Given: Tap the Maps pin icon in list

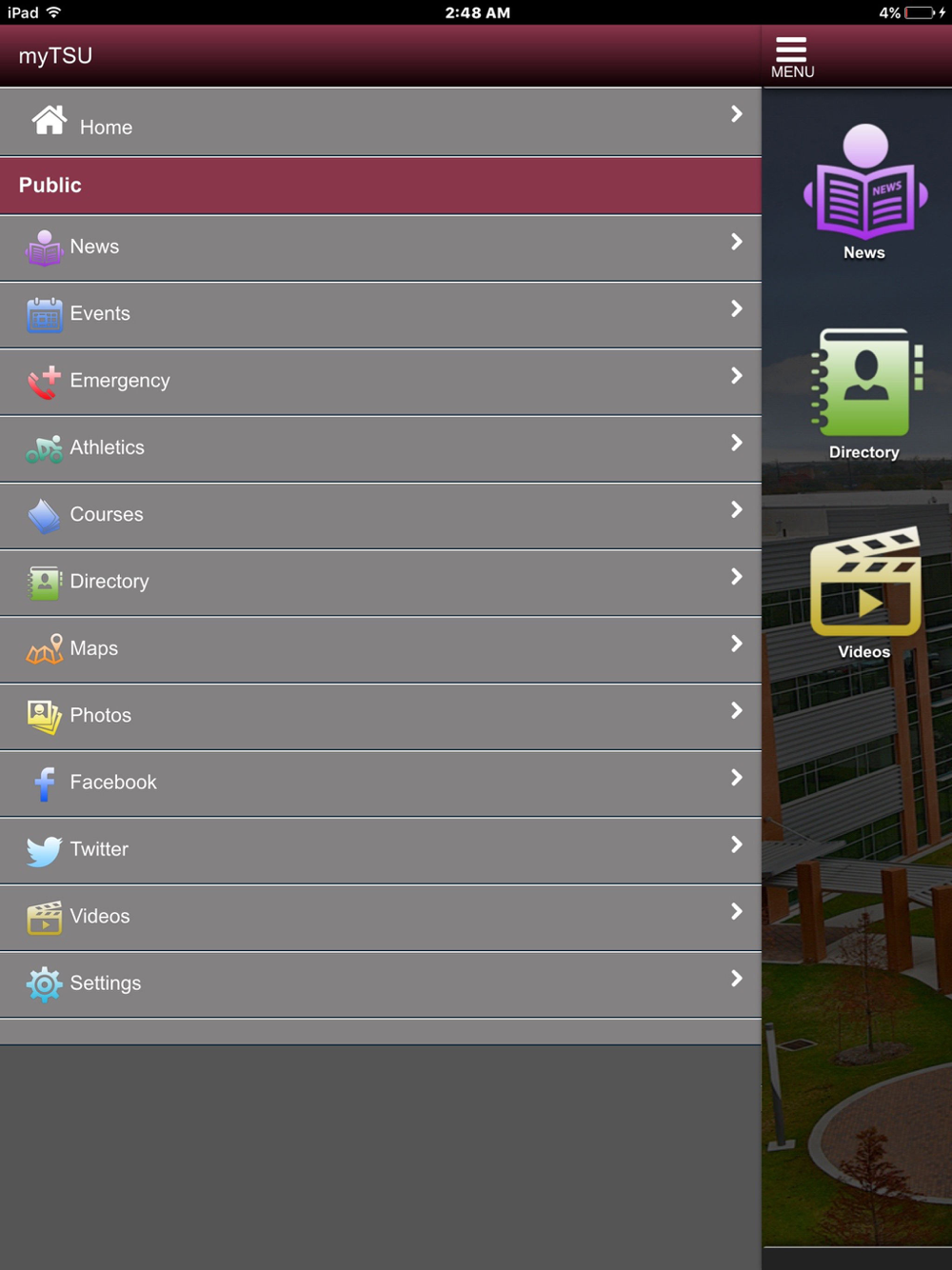Looking at the screenshot, I should (44, 649).
